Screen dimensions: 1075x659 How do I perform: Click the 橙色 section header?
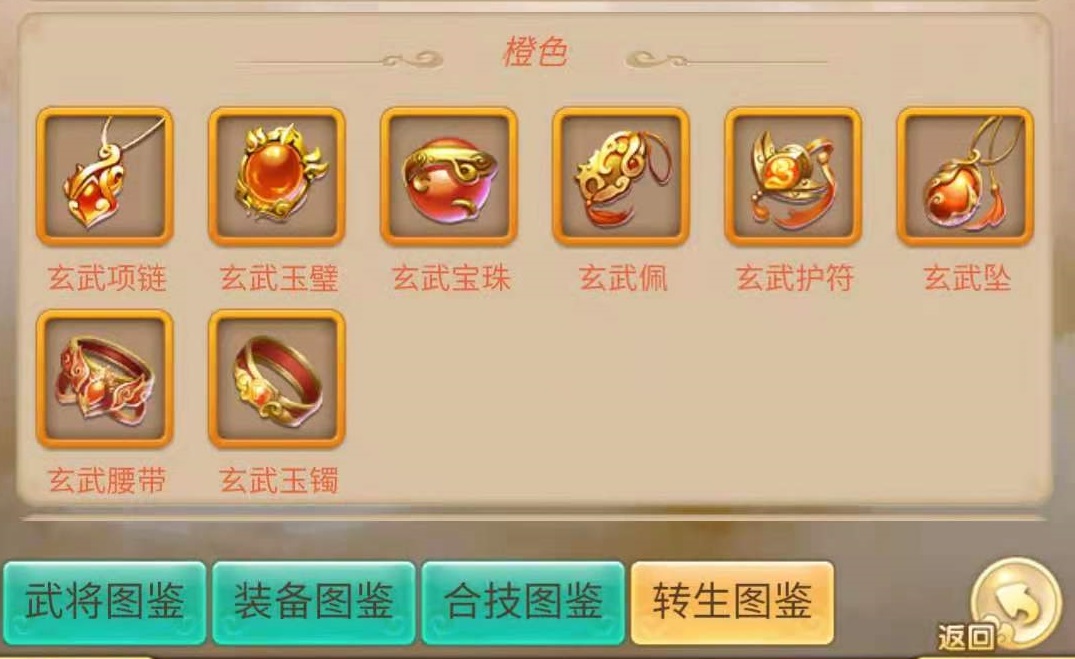coord(535,52)
